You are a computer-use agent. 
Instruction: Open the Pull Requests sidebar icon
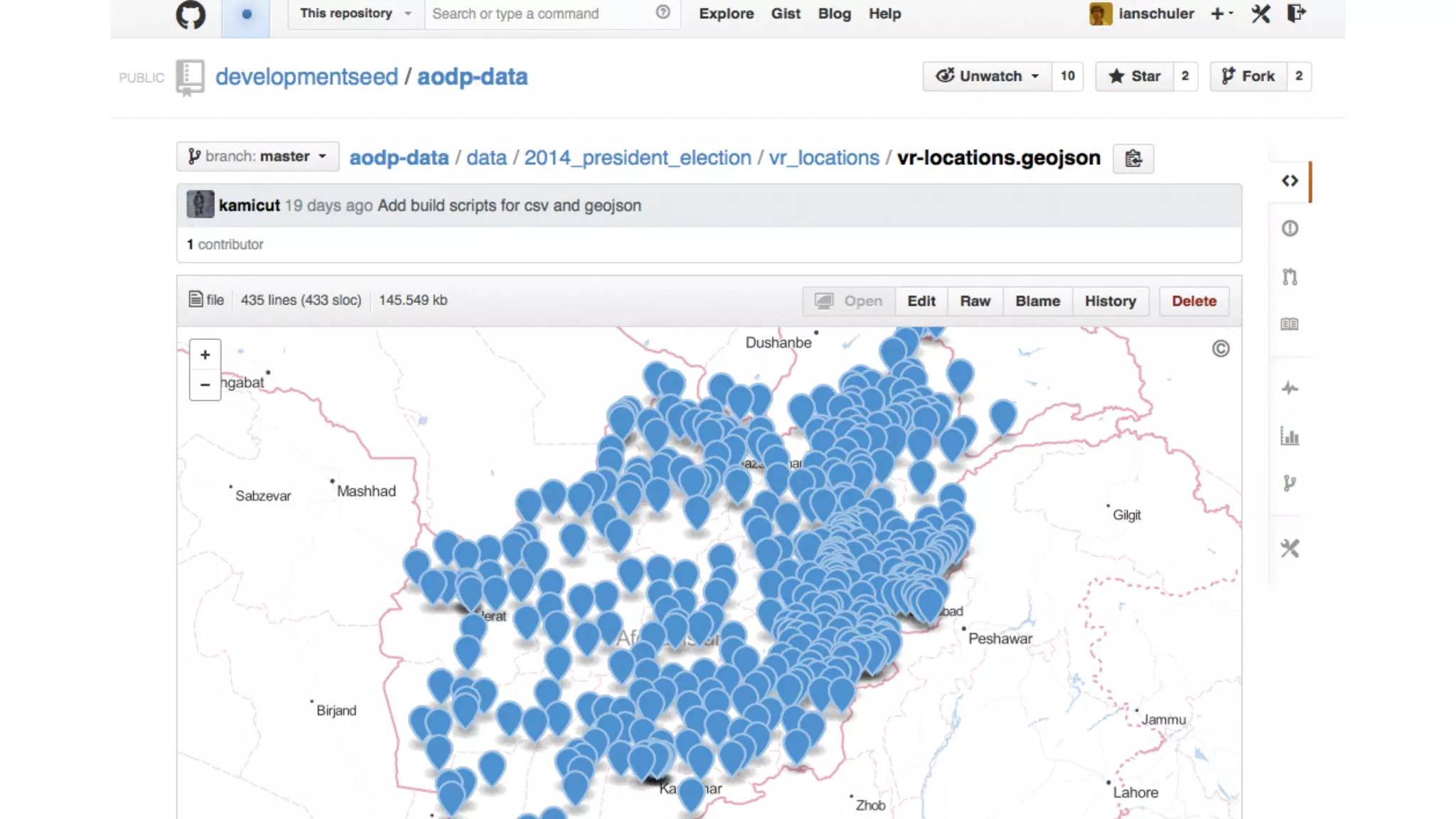click(1290, 277)
